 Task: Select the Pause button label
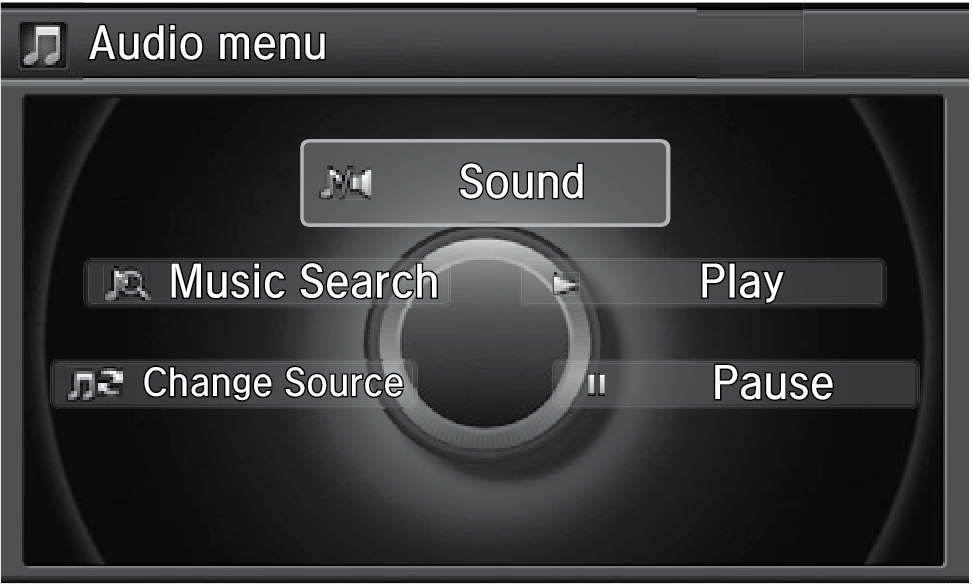point(772,383)
